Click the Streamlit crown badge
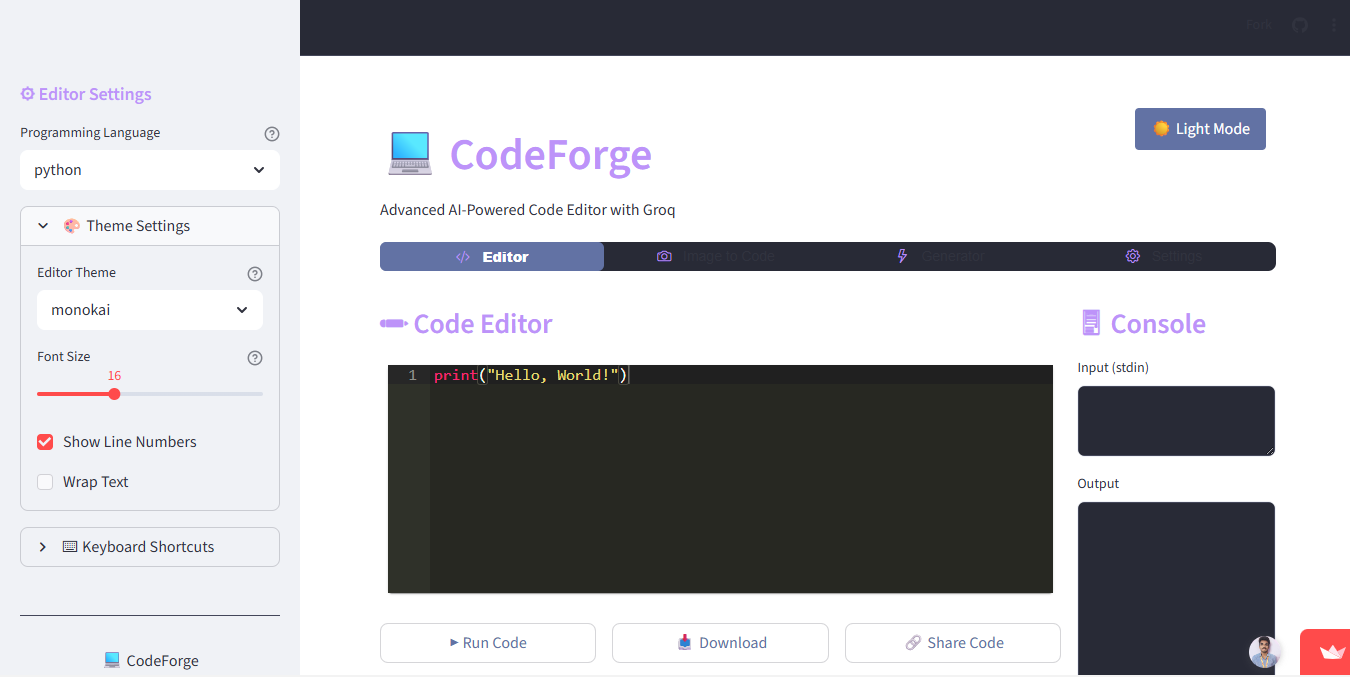1350x677 pixels. click(1326, 652)
